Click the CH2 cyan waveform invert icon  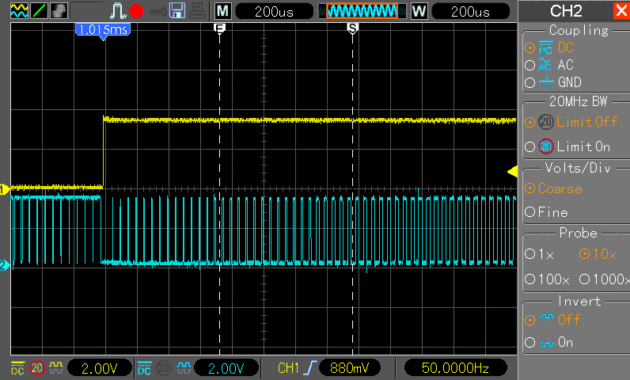click(183, 367)
